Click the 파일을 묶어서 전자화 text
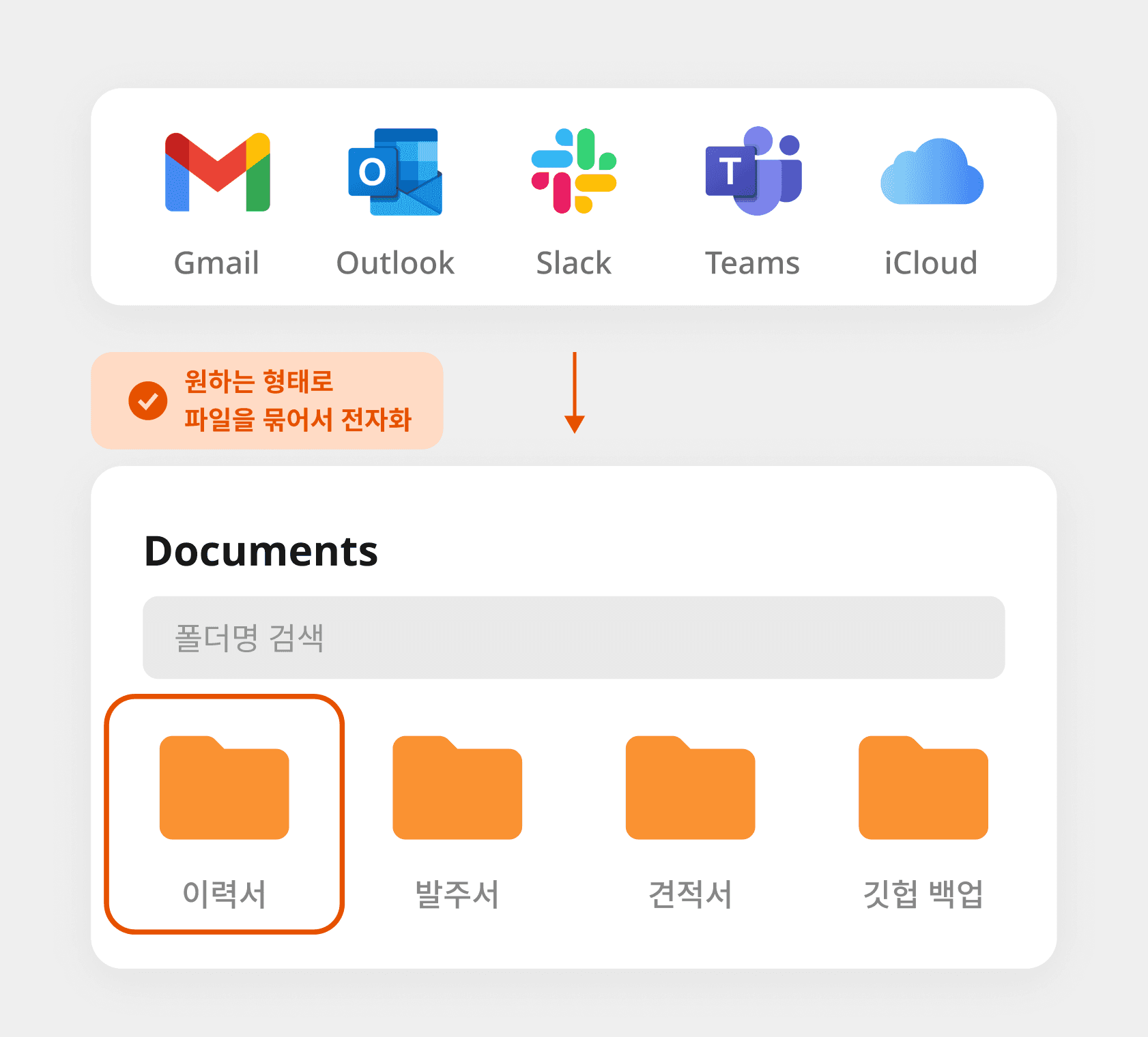1148x1037 pixels. pyautogui.click(x=298, y=420)
